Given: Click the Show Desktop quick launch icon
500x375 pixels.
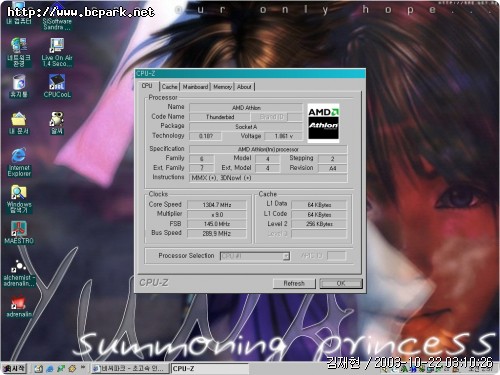Looking at the screenshot, I should (x=38, y=369).
